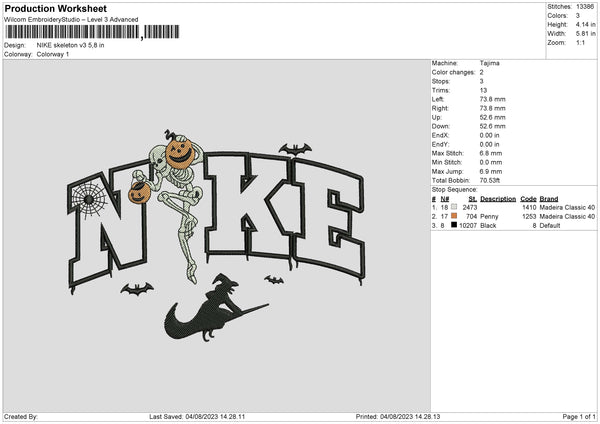
Task: Click the Zoom value '1:1'
Action: coord(580,43)
